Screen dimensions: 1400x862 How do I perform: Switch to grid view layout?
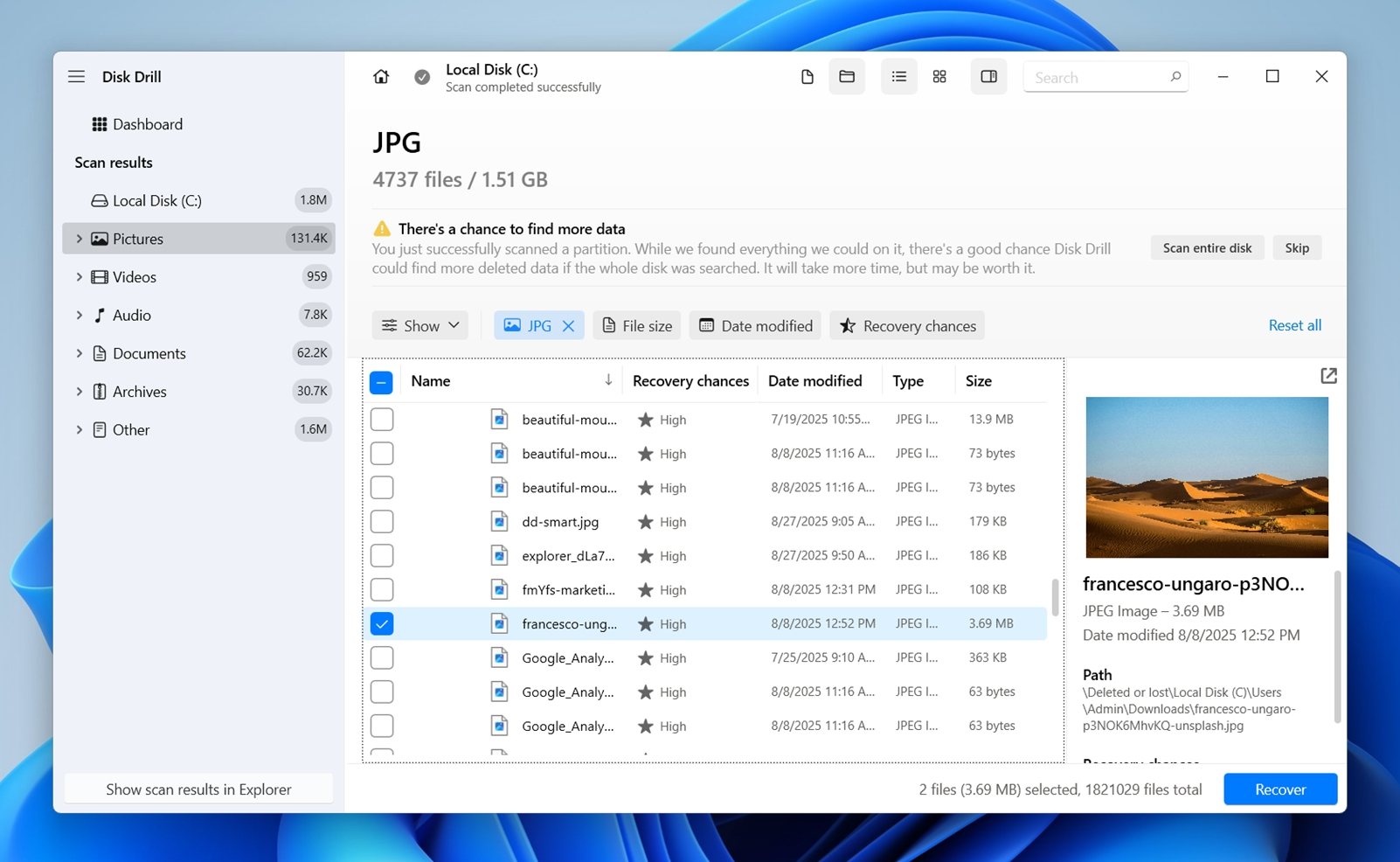coord(939,76)
